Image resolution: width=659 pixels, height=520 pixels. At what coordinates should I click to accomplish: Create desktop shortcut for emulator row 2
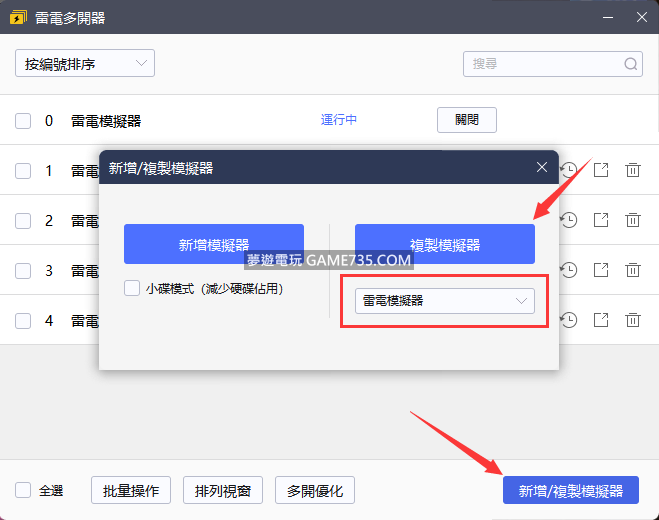point(601,220)
